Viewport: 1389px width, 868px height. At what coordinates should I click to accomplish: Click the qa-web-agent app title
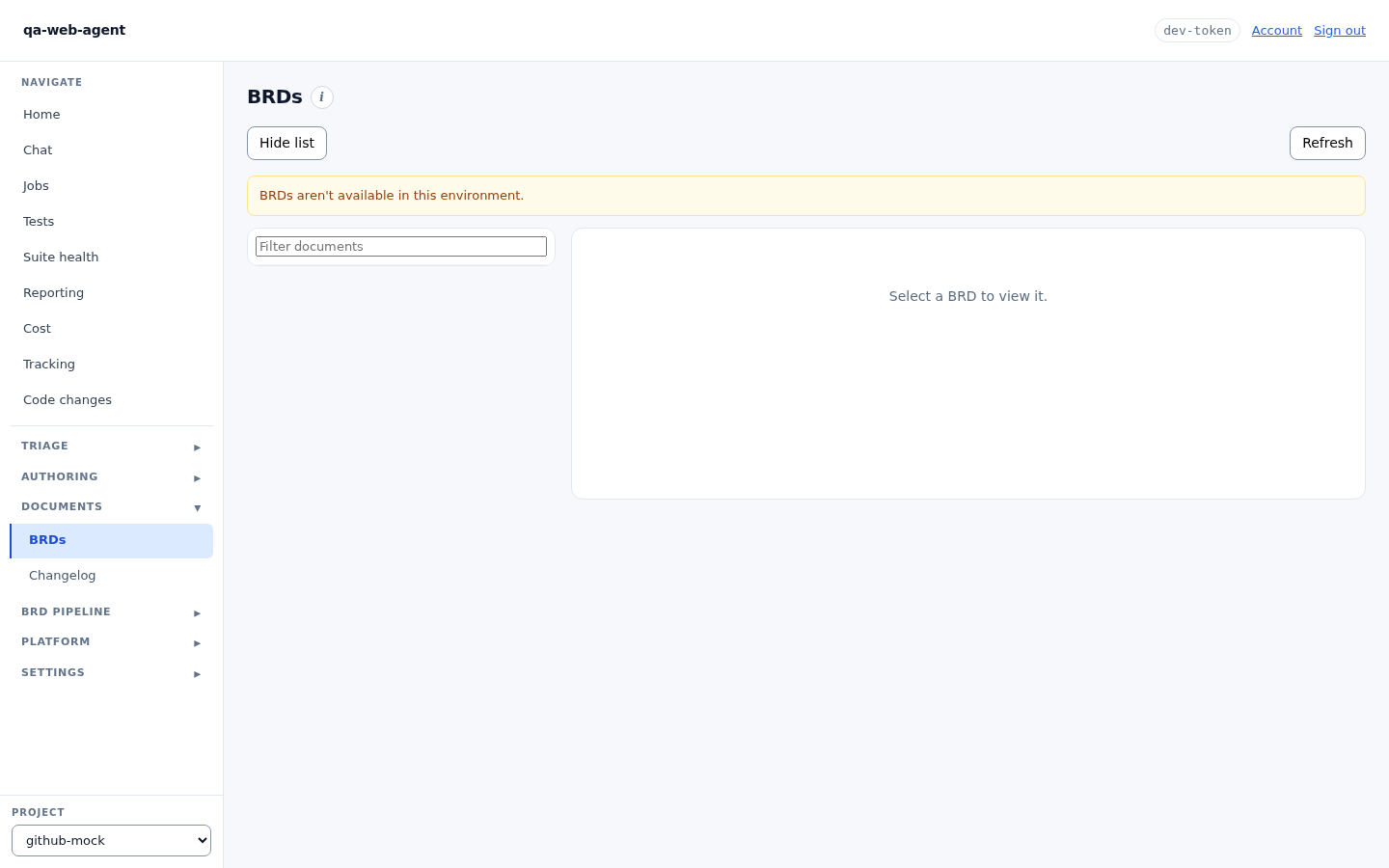pos(74,30)
